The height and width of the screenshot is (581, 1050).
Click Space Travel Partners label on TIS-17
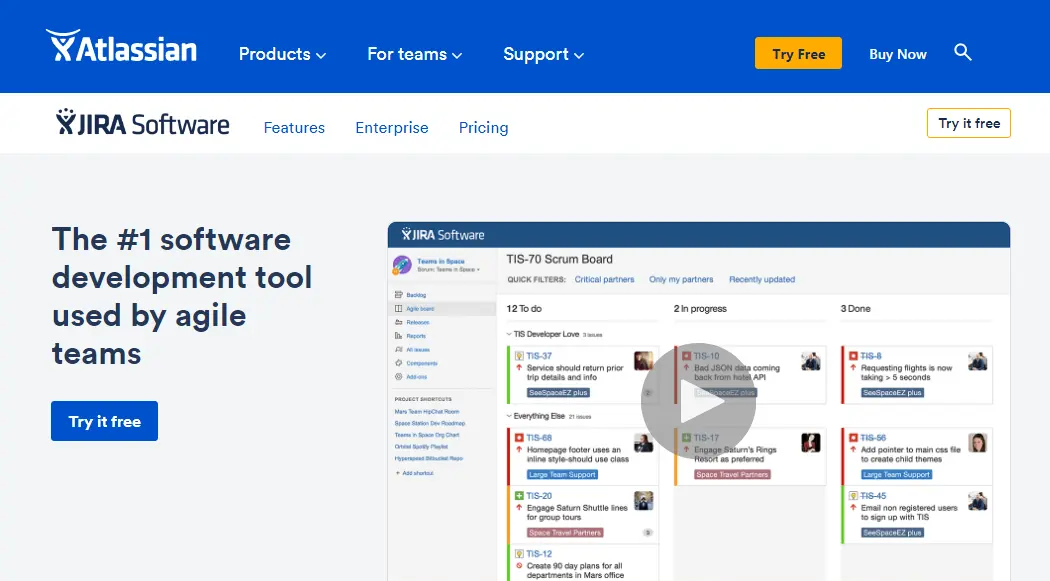tap(732, 475)
